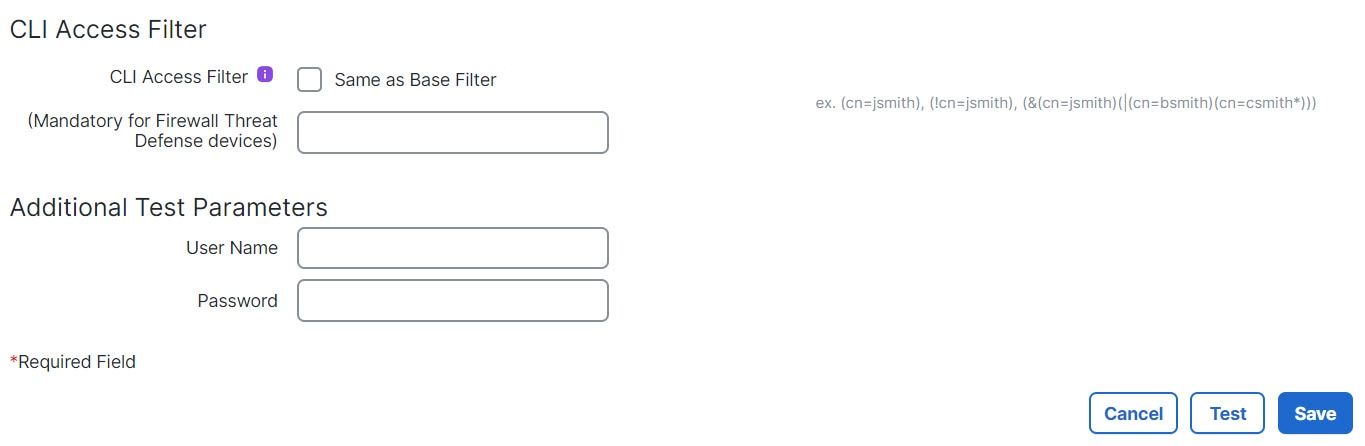This screenshot has width=1365, height=446.
Task: Click the purple info icon beside CLI Access Filter
Action: (x=265, y=75)
